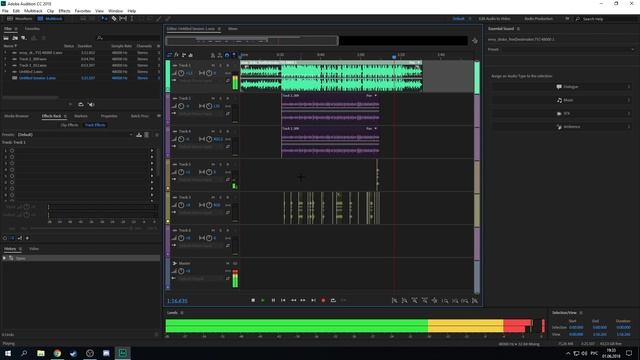Open the Window menu
Viewport: 640px width, 360px height.
click(116, 11)
